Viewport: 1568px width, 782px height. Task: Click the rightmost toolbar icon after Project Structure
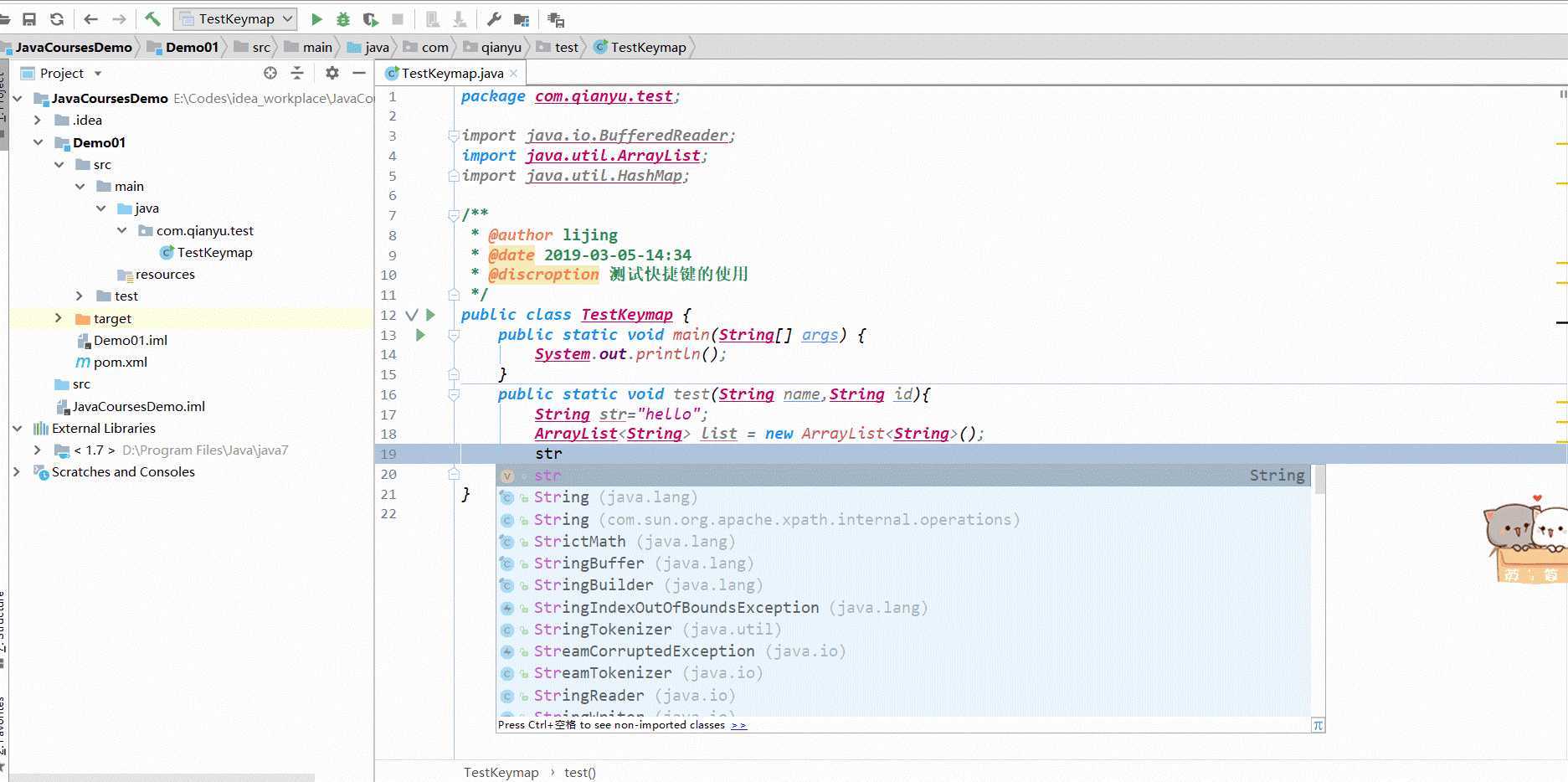coord(556,19)
